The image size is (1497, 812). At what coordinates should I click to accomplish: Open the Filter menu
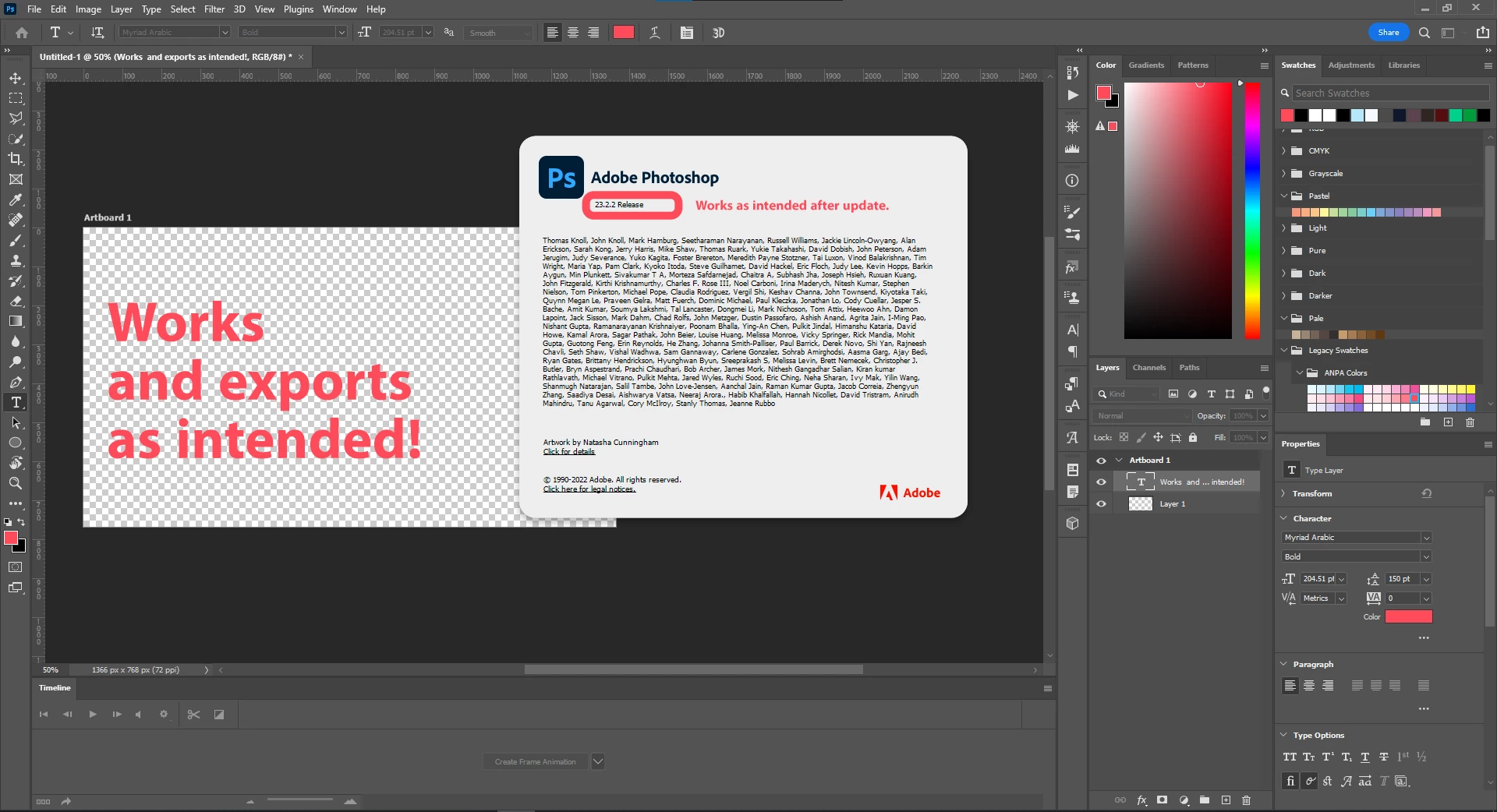pyautogui.click(x=214, y=9)
